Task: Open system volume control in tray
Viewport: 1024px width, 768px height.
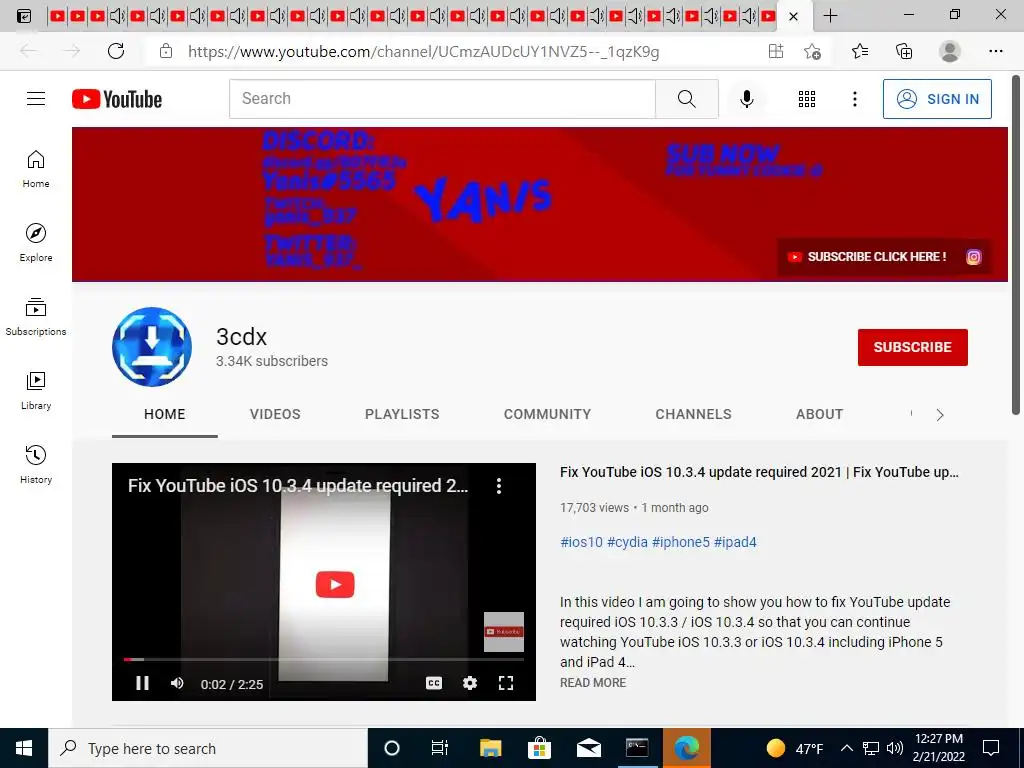Action: coord(895,748)
